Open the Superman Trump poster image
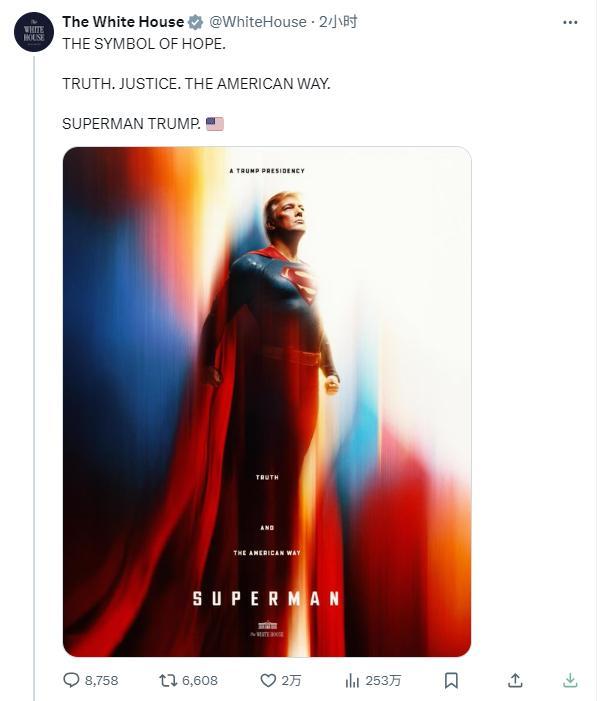Image resolution: width=606 pixels, height=701 pixels. tap(267, 401)
